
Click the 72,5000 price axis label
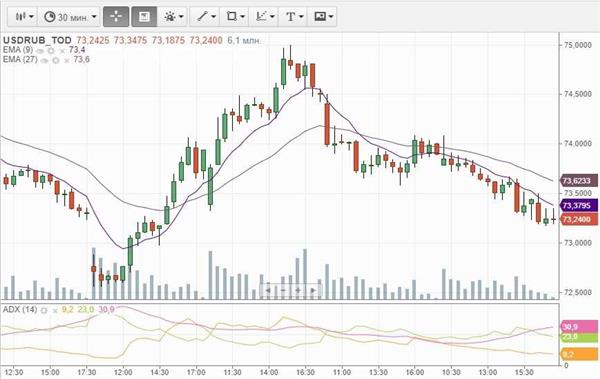coord(577,292)
